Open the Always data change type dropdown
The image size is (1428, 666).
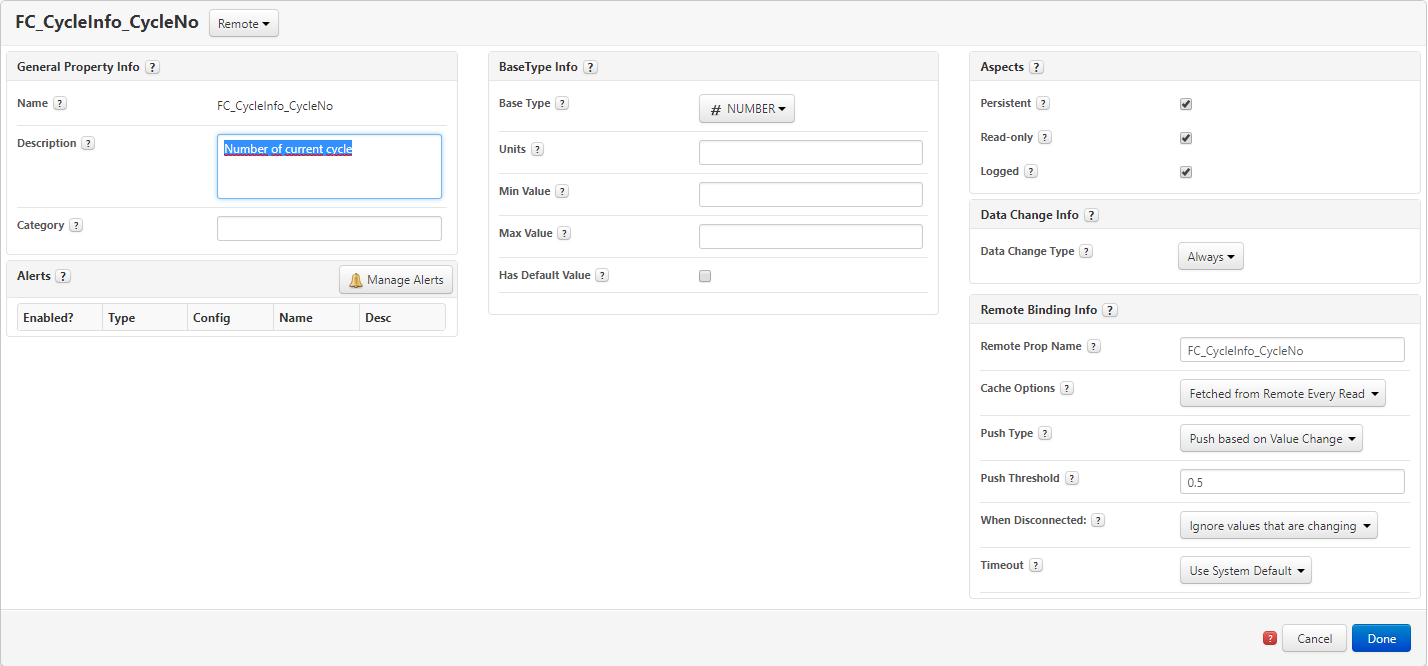(1211, 256)
